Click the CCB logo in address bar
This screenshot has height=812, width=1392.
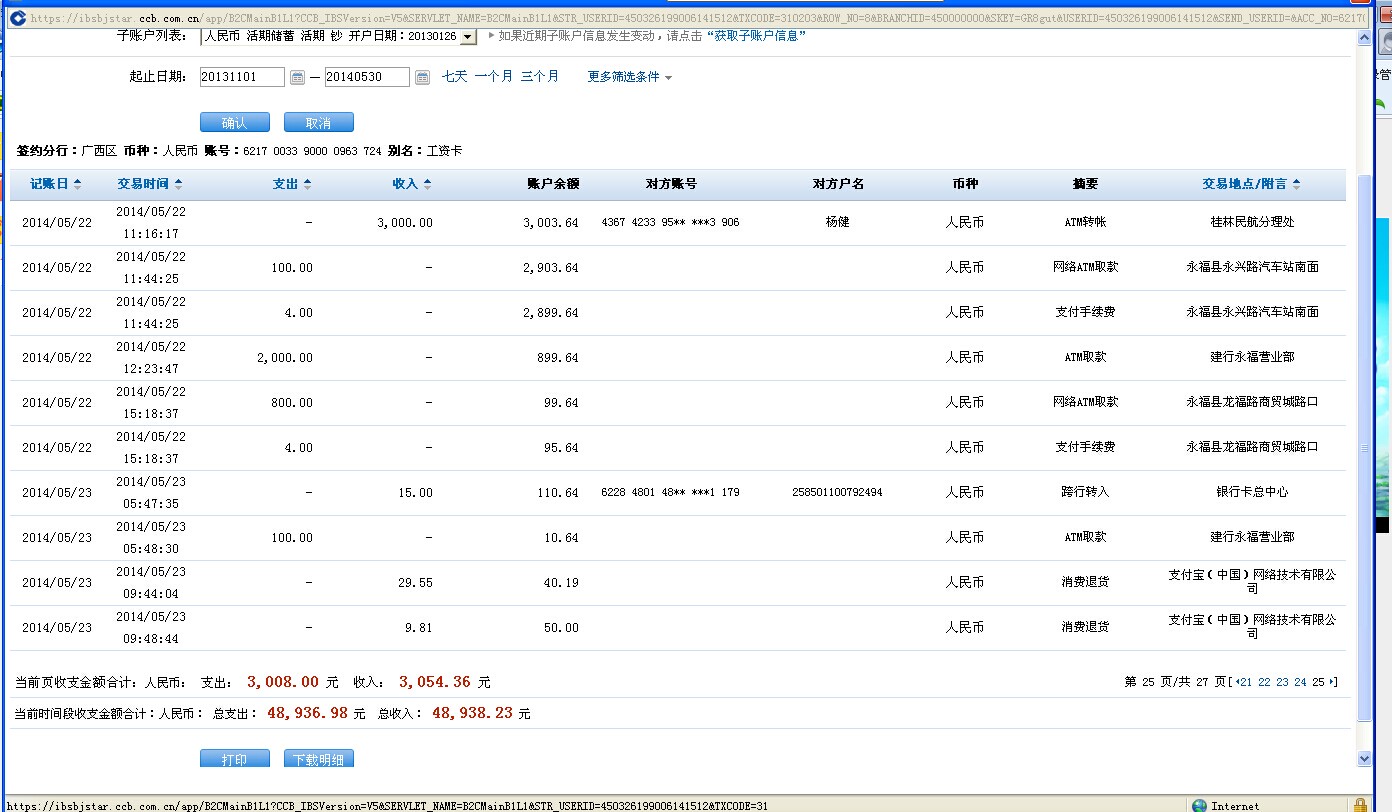17,17
